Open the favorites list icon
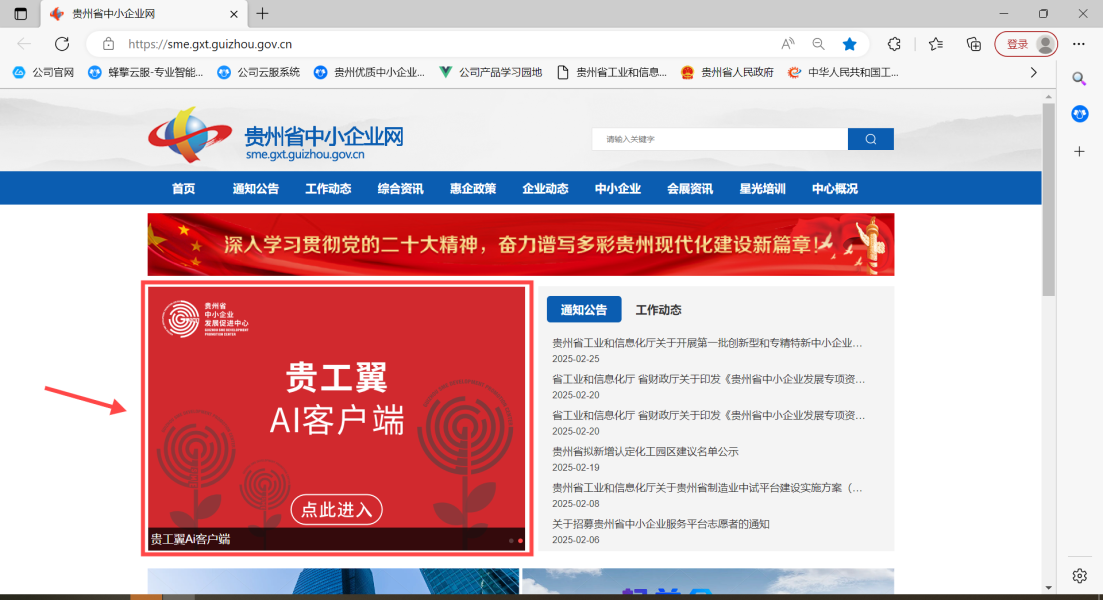1103x600 pixels. (936, 44)
